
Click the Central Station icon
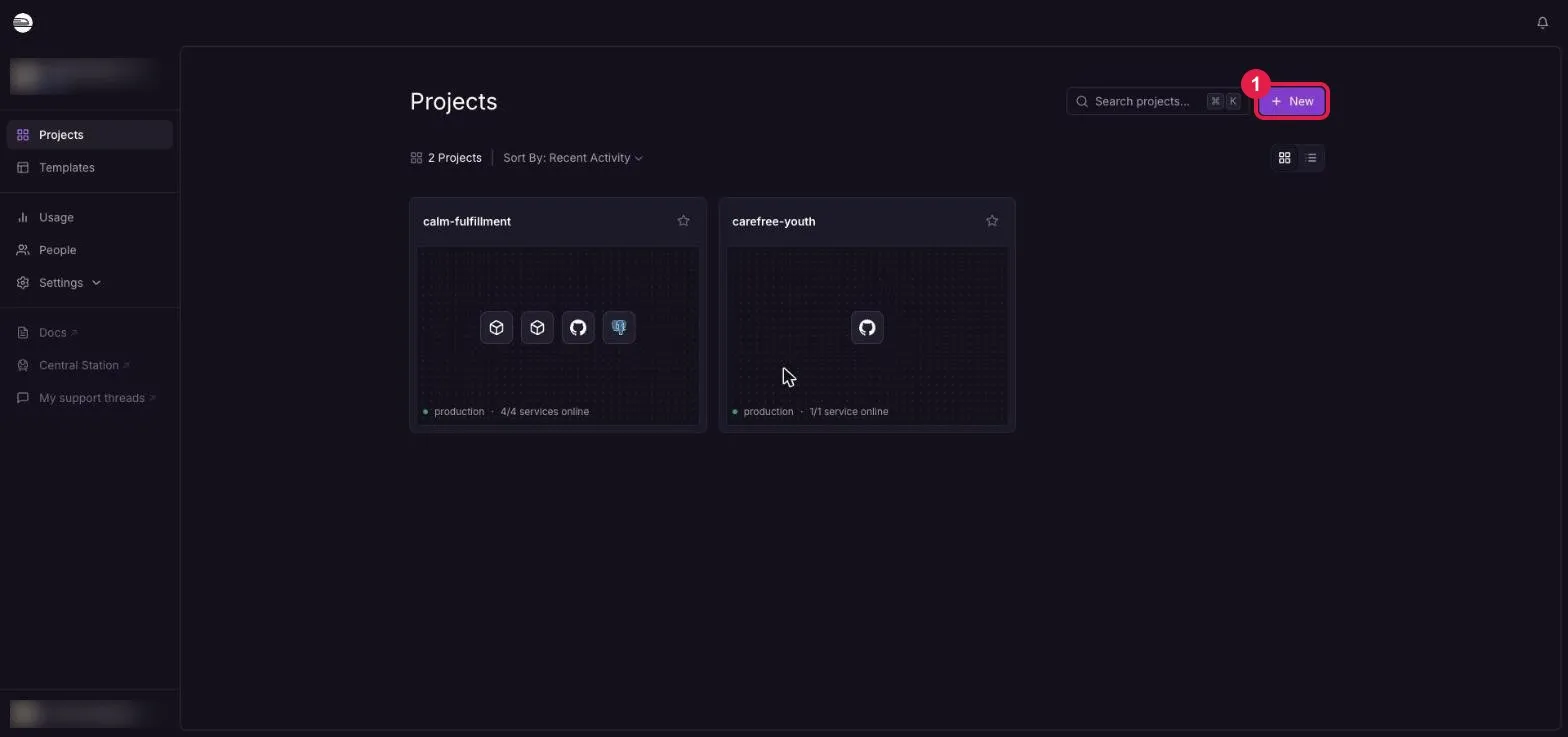point(23,365)
